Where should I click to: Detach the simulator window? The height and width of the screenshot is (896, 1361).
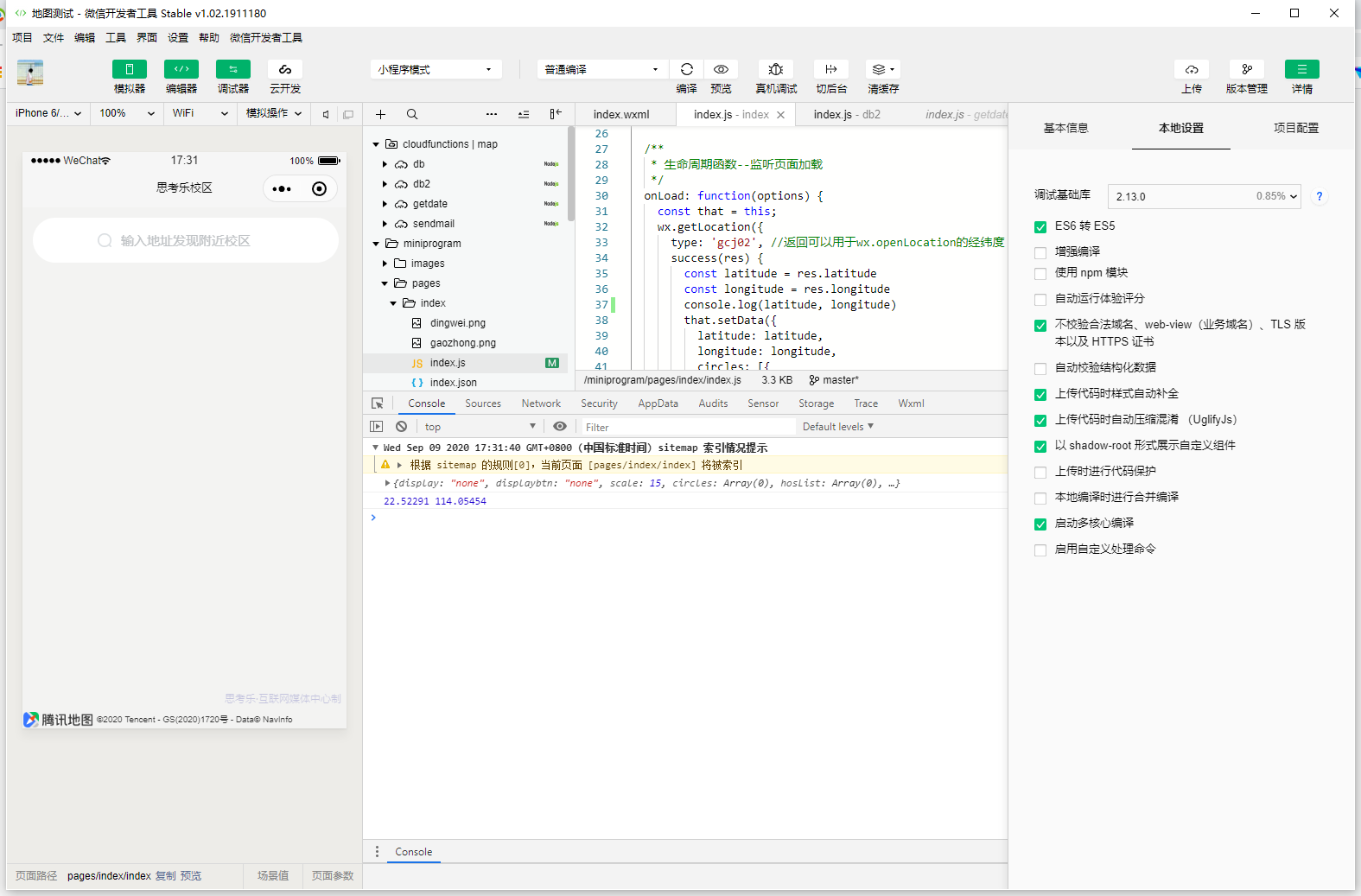pyautogui.click(x=348, y=114)
